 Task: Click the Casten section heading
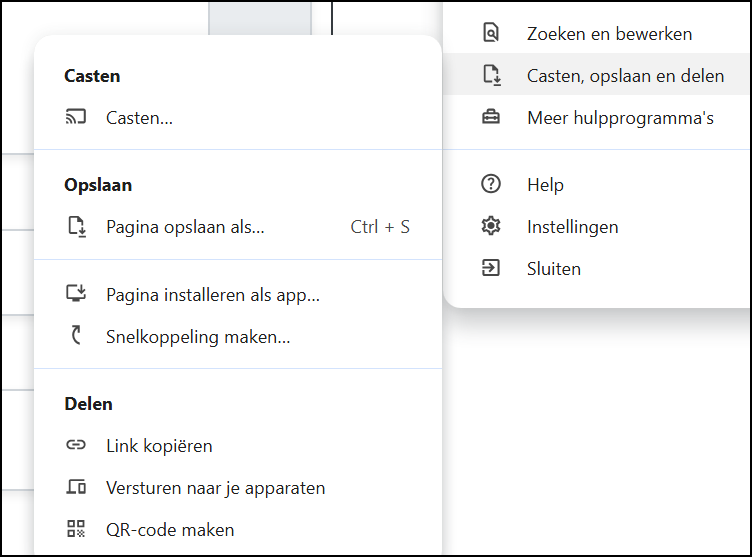pos(92,76)
